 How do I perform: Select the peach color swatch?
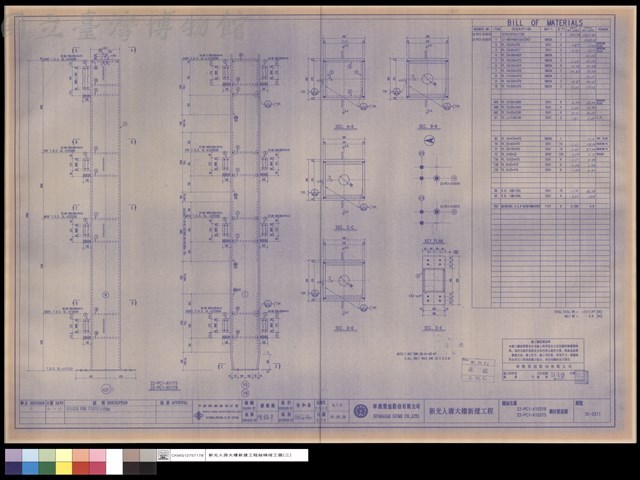[x=80, y=456]
